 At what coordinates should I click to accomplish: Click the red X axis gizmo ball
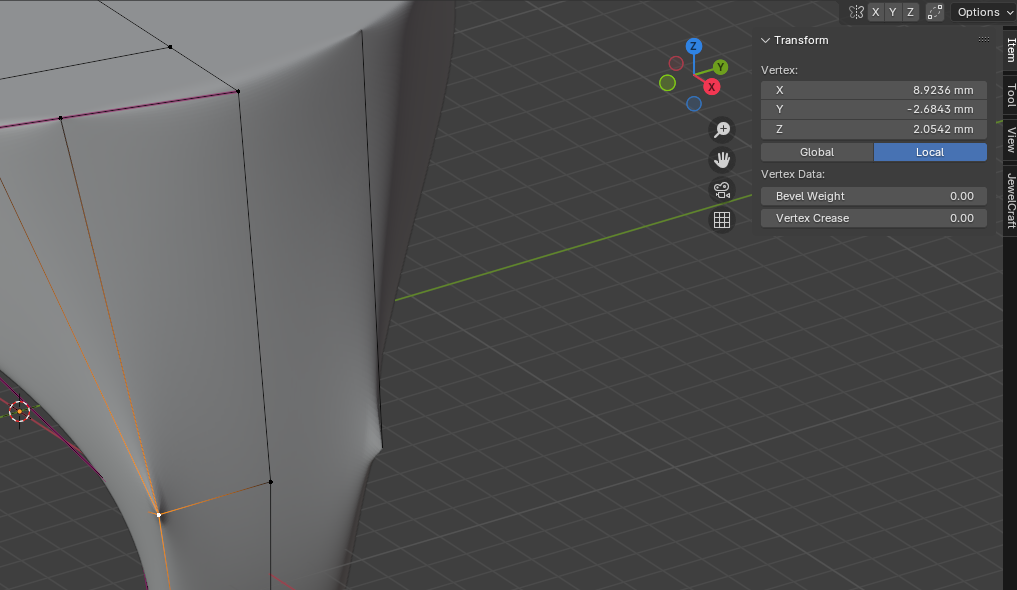[712, 87]
